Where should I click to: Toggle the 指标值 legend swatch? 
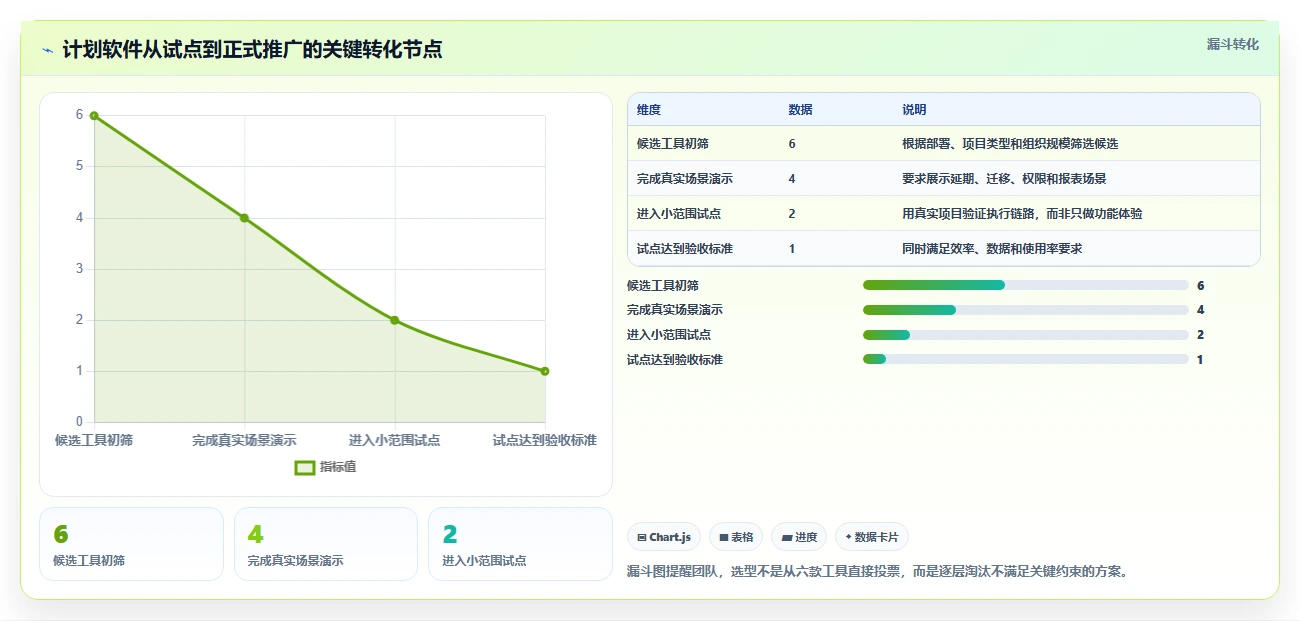click(x=305, y=467)
